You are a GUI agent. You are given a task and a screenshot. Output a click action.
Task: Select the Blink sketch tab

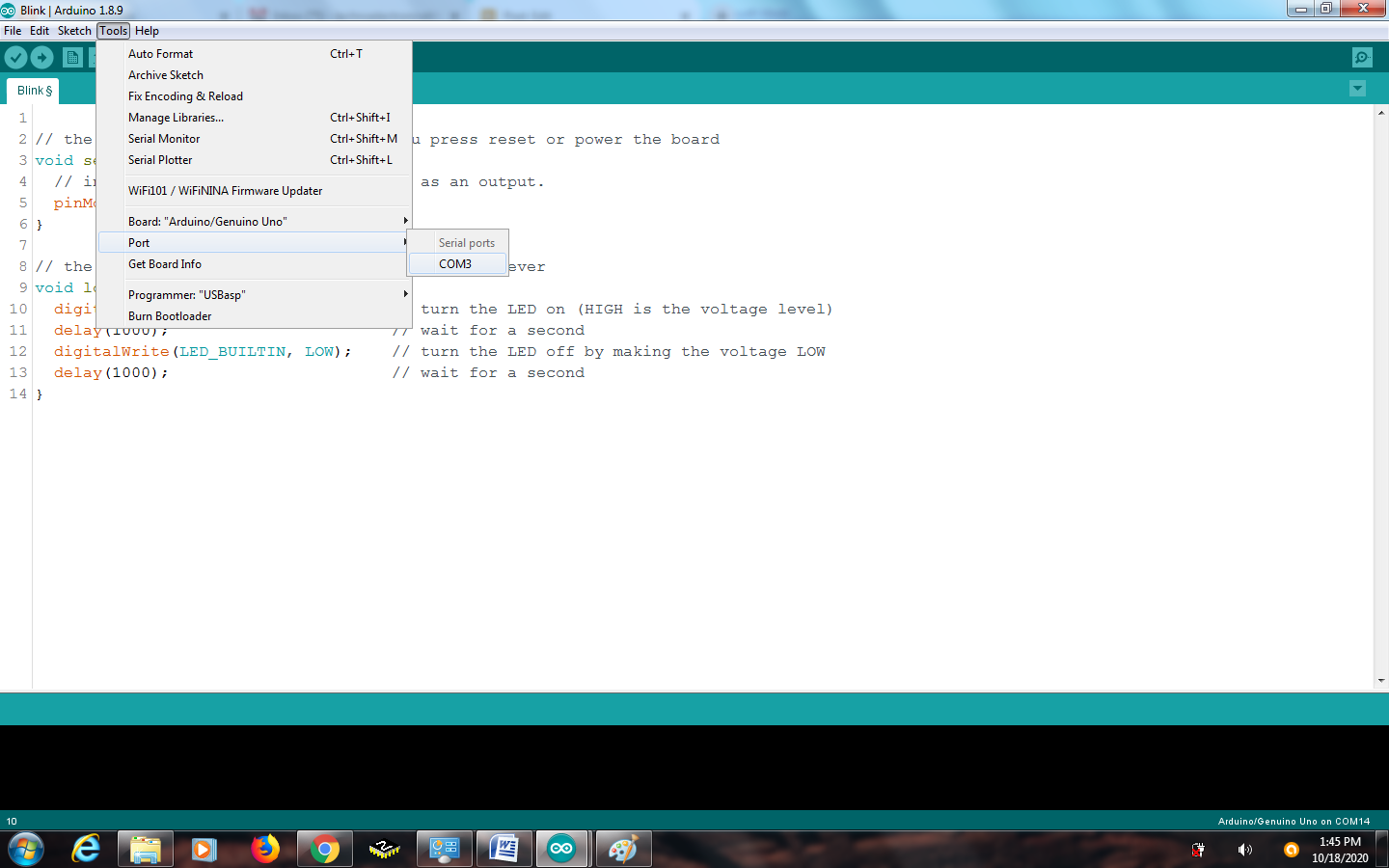coord(35,91)
